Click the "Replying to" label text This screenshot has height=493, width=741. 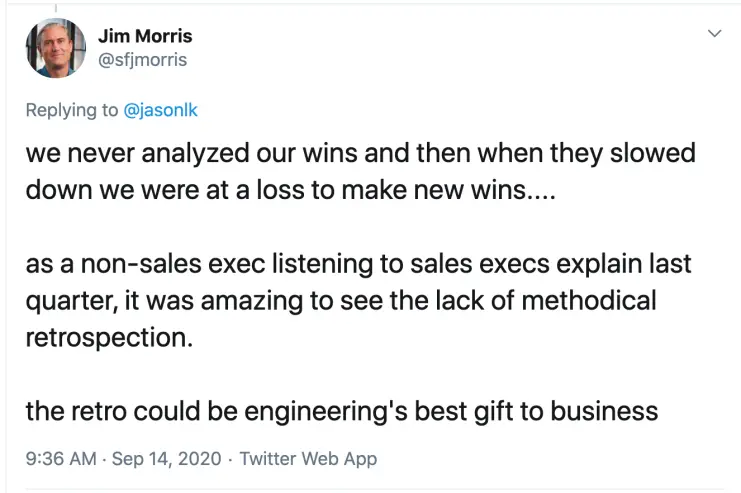point(72,110)
